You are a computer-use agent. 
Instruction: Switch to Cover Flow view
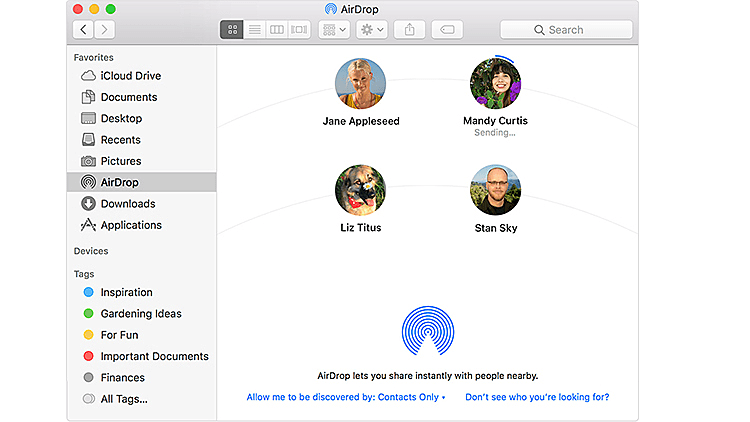coord(299,30)
